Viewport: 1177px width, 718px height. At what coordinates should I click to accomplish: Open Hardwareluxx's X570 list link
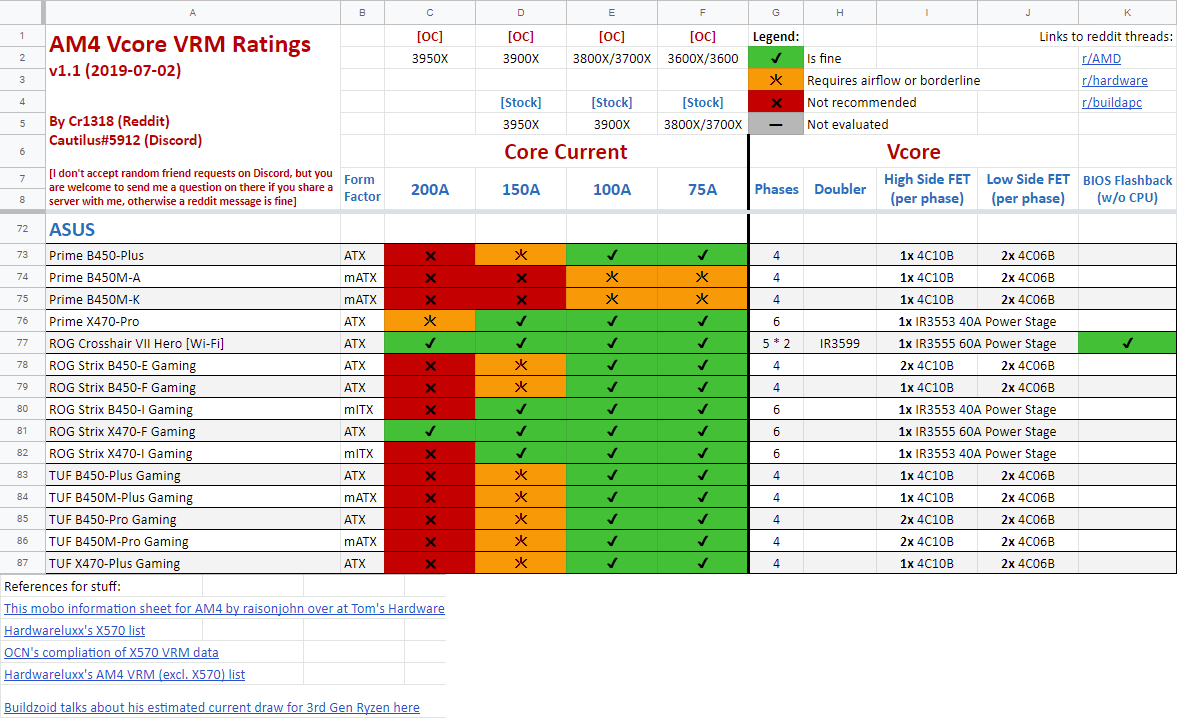point(74,630)
